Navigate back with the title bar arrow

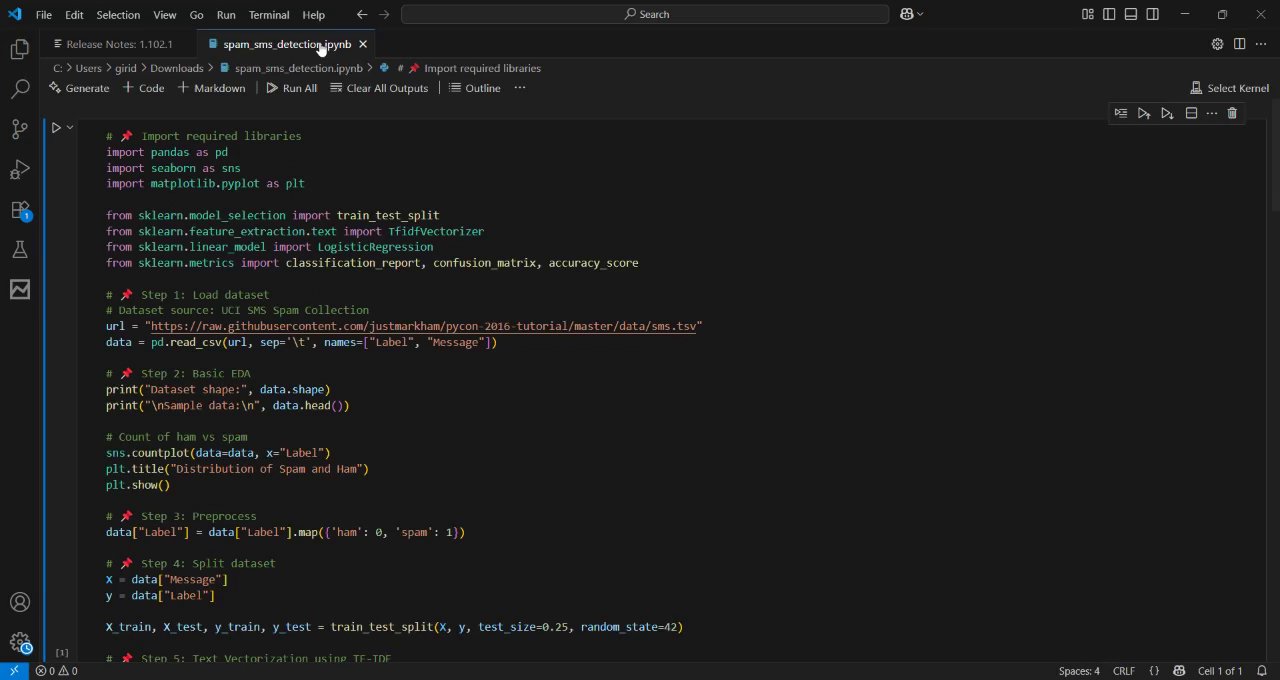pyautogui.click(x=362, y=14)
